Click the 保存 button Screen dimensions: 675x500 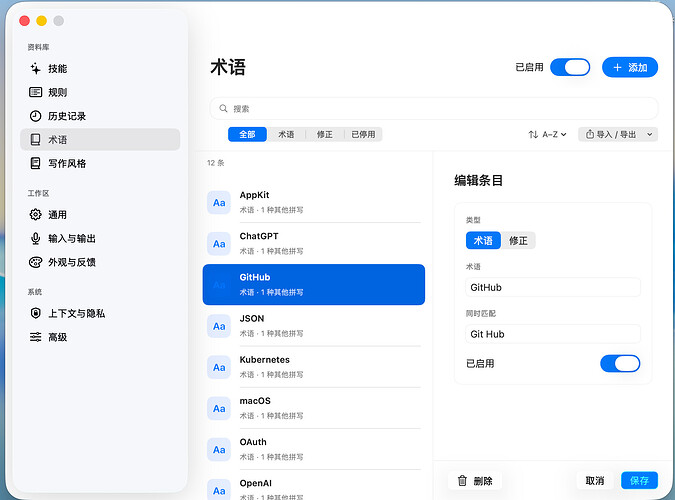pyautogui.click(x=639, y=480)
